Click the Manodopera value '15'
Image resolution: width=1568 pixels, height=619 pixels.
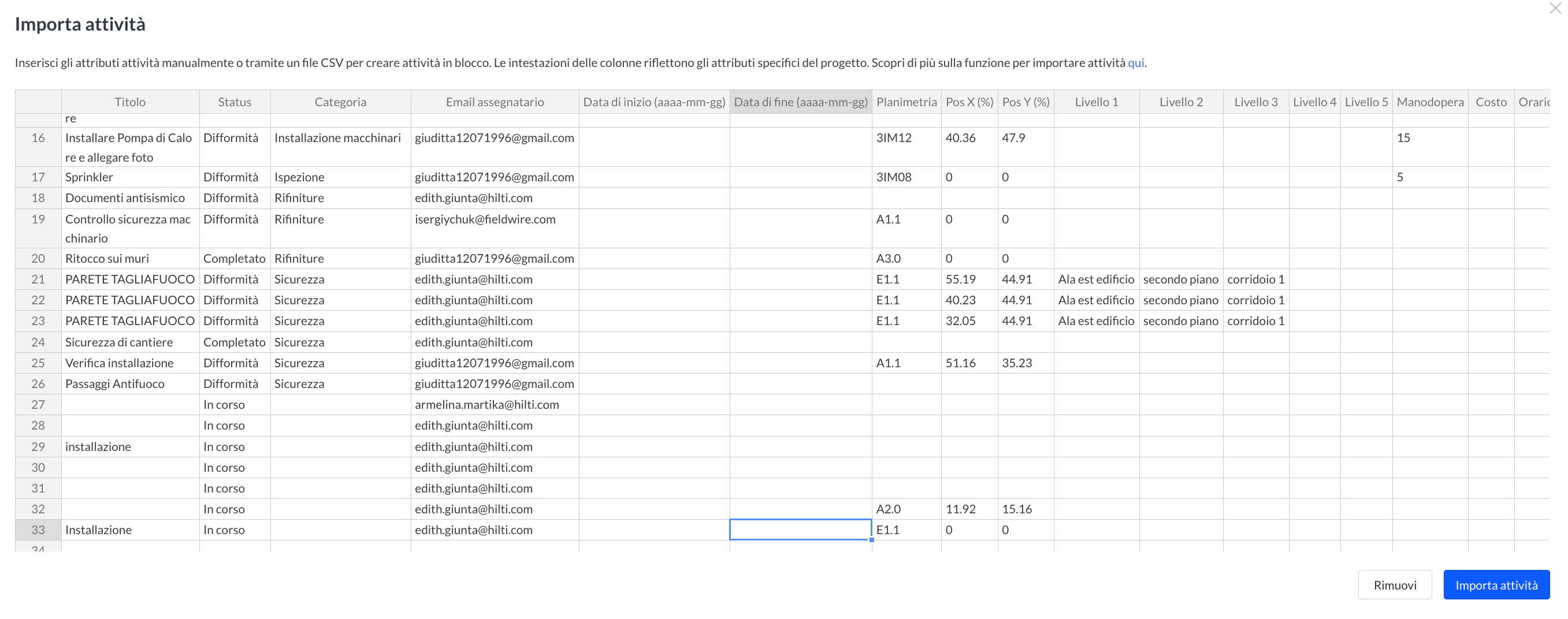(1430, 147)
